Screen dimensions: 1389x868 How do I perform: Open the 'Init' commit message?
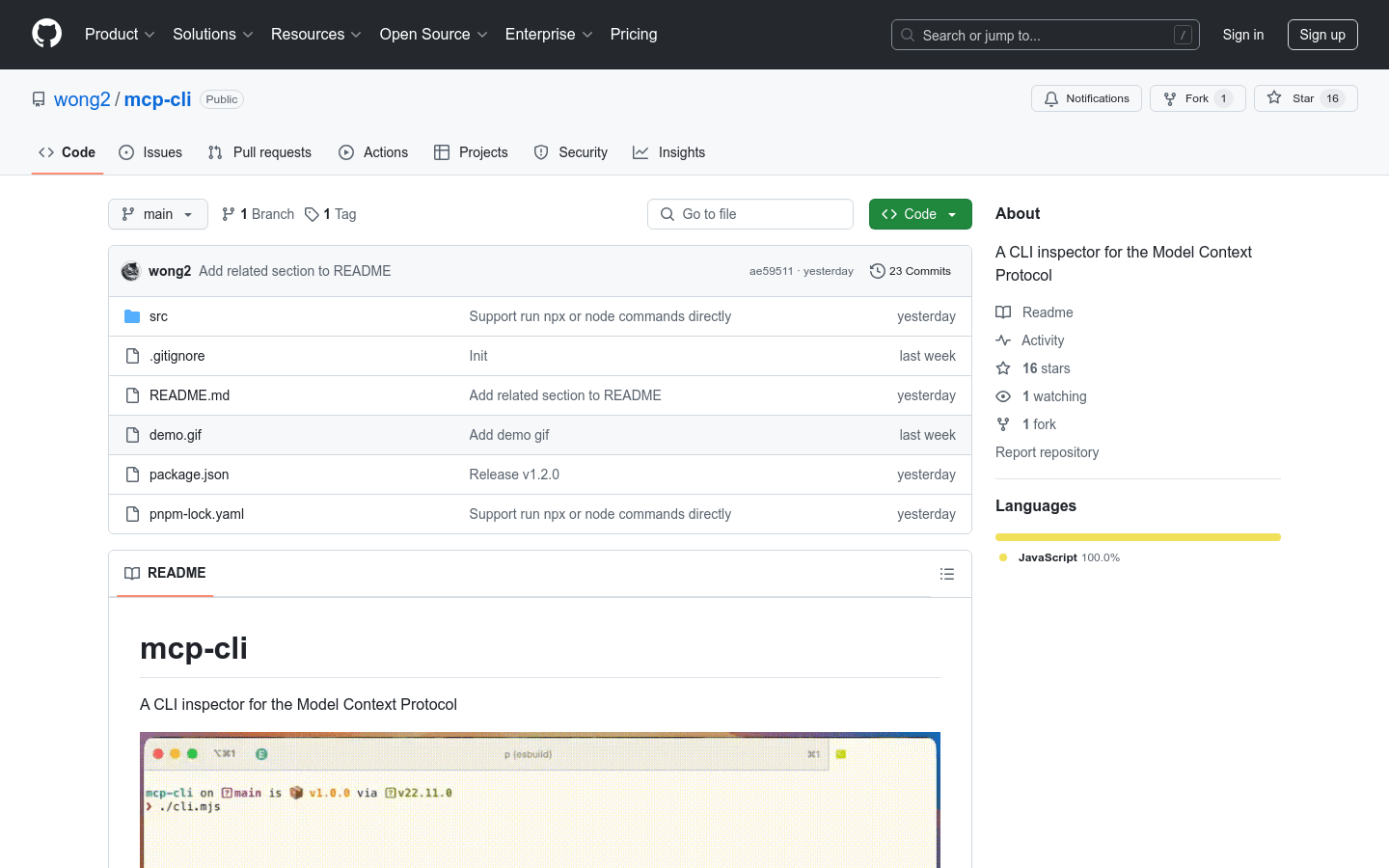(478, 356)
